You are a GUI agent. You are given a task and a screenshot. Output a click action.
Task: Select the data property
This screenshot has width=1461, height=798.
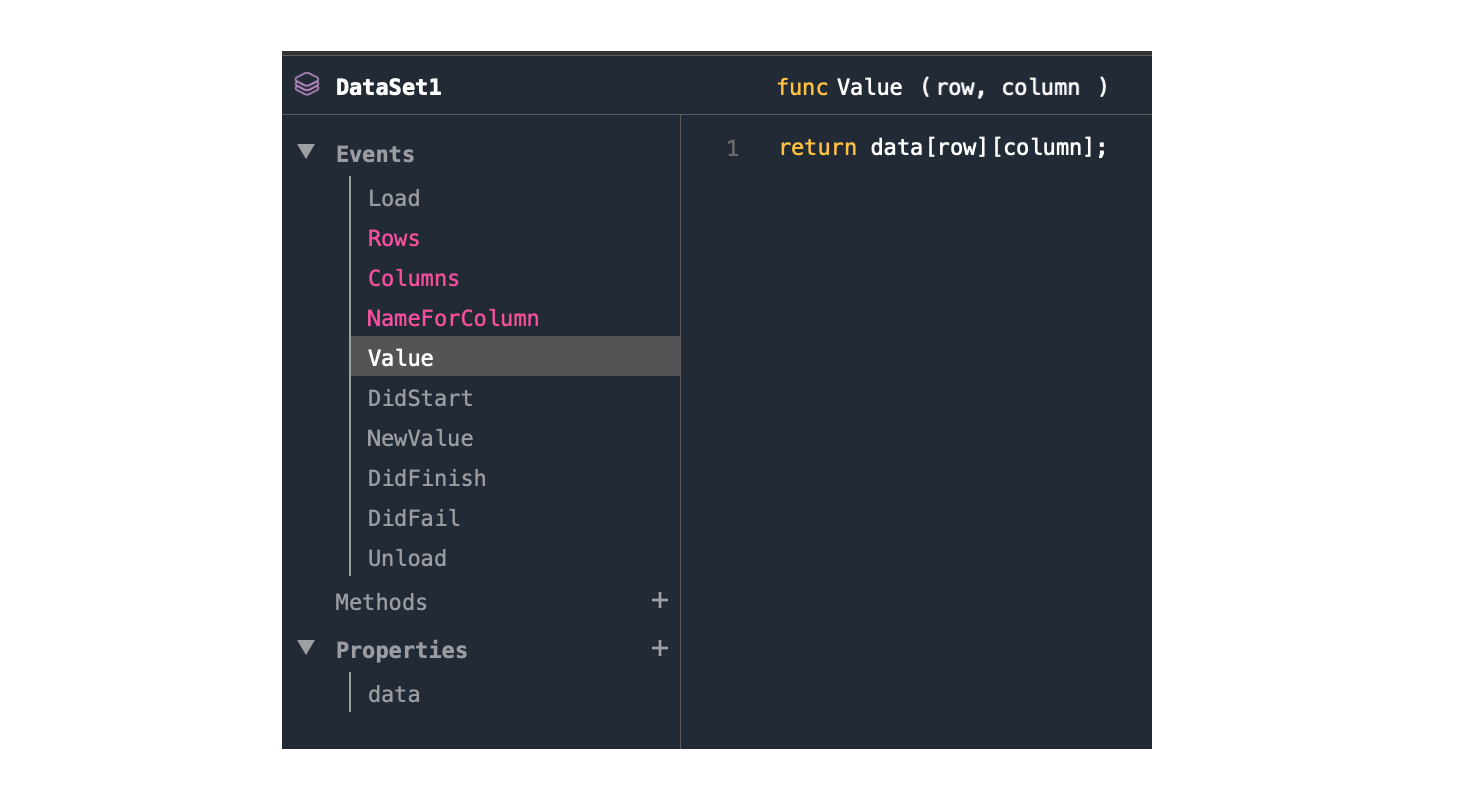[394, 694]
